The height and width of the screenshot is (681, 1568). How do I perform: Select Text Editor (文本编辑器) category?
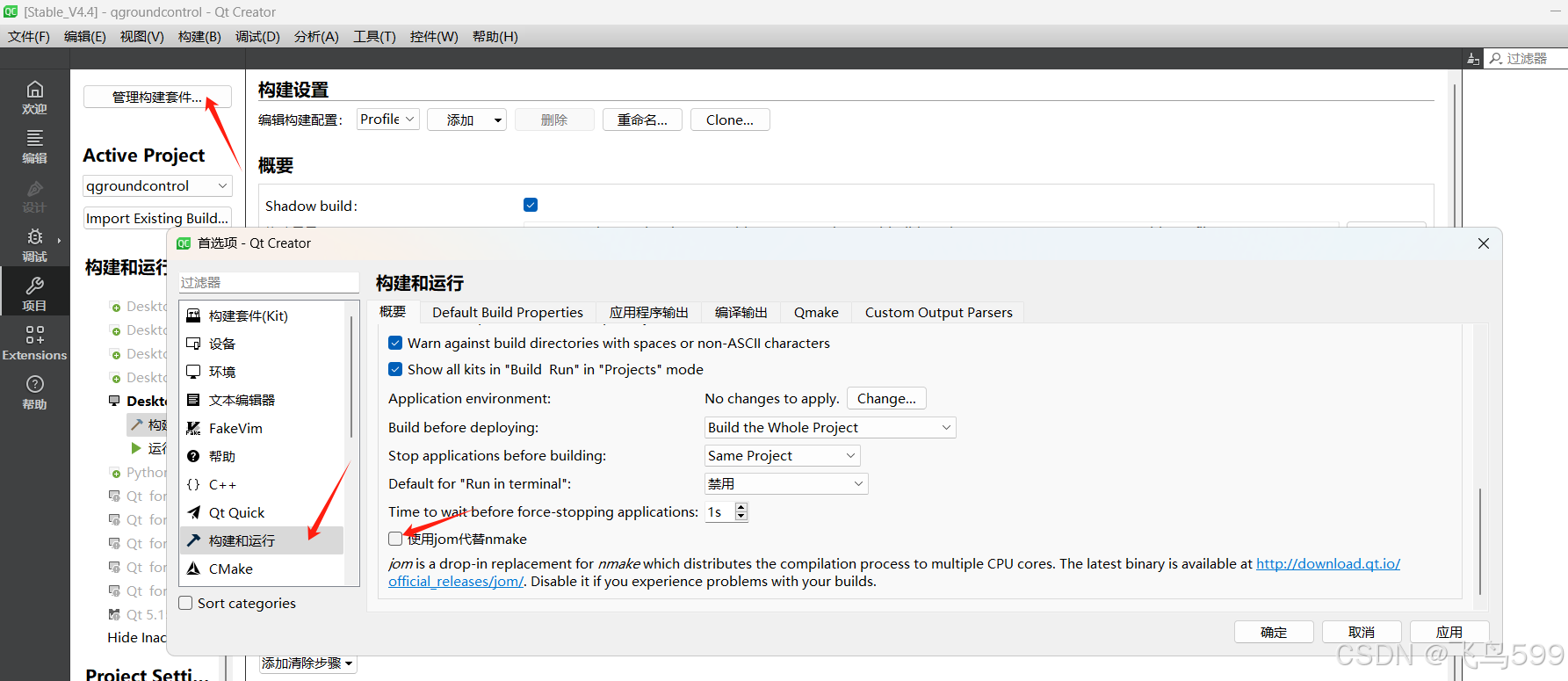click(262, 400)
